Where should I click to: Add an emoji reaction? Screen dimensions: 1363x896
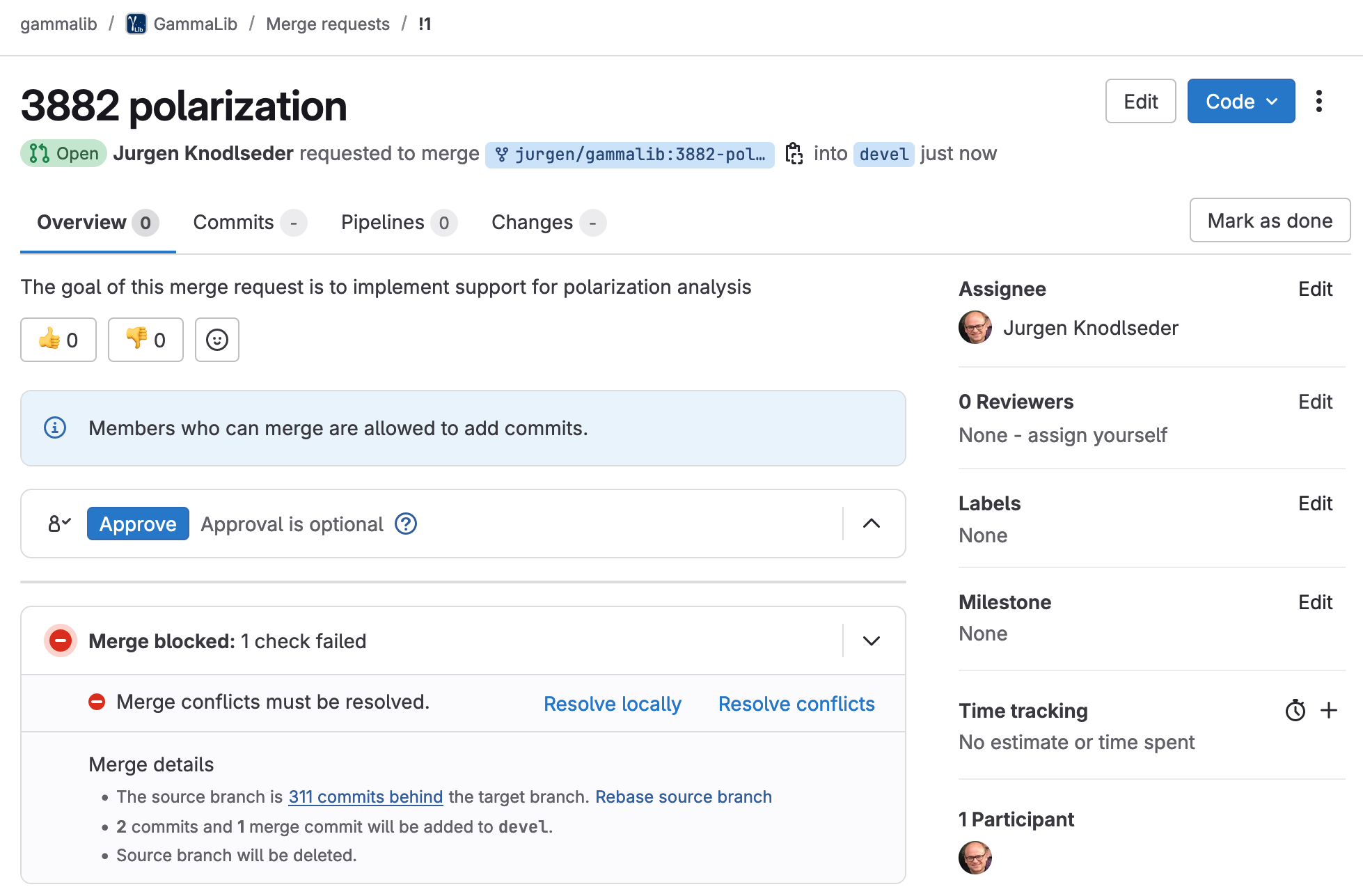pos(216,340)
